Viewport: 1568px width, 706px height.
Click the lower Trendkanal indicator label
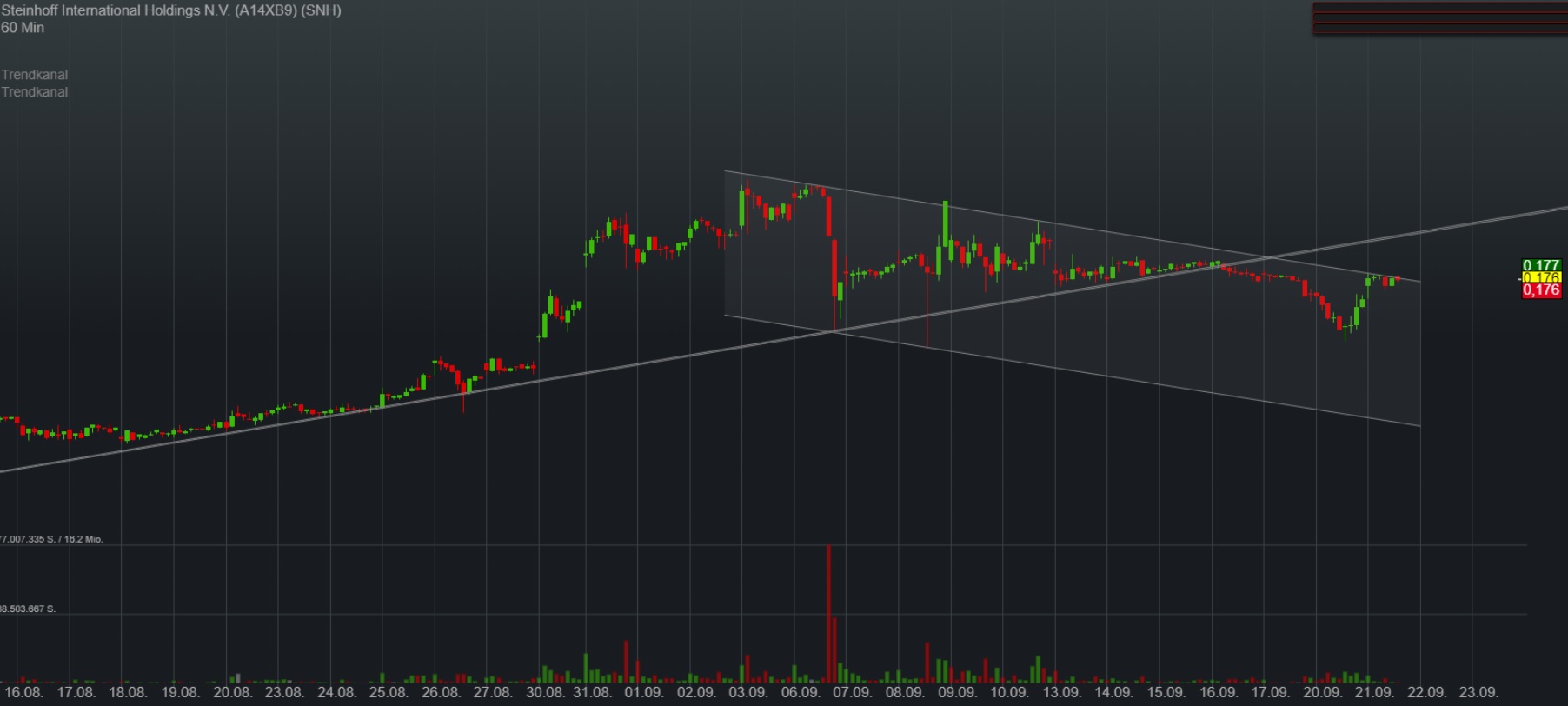tap(35, 92)
